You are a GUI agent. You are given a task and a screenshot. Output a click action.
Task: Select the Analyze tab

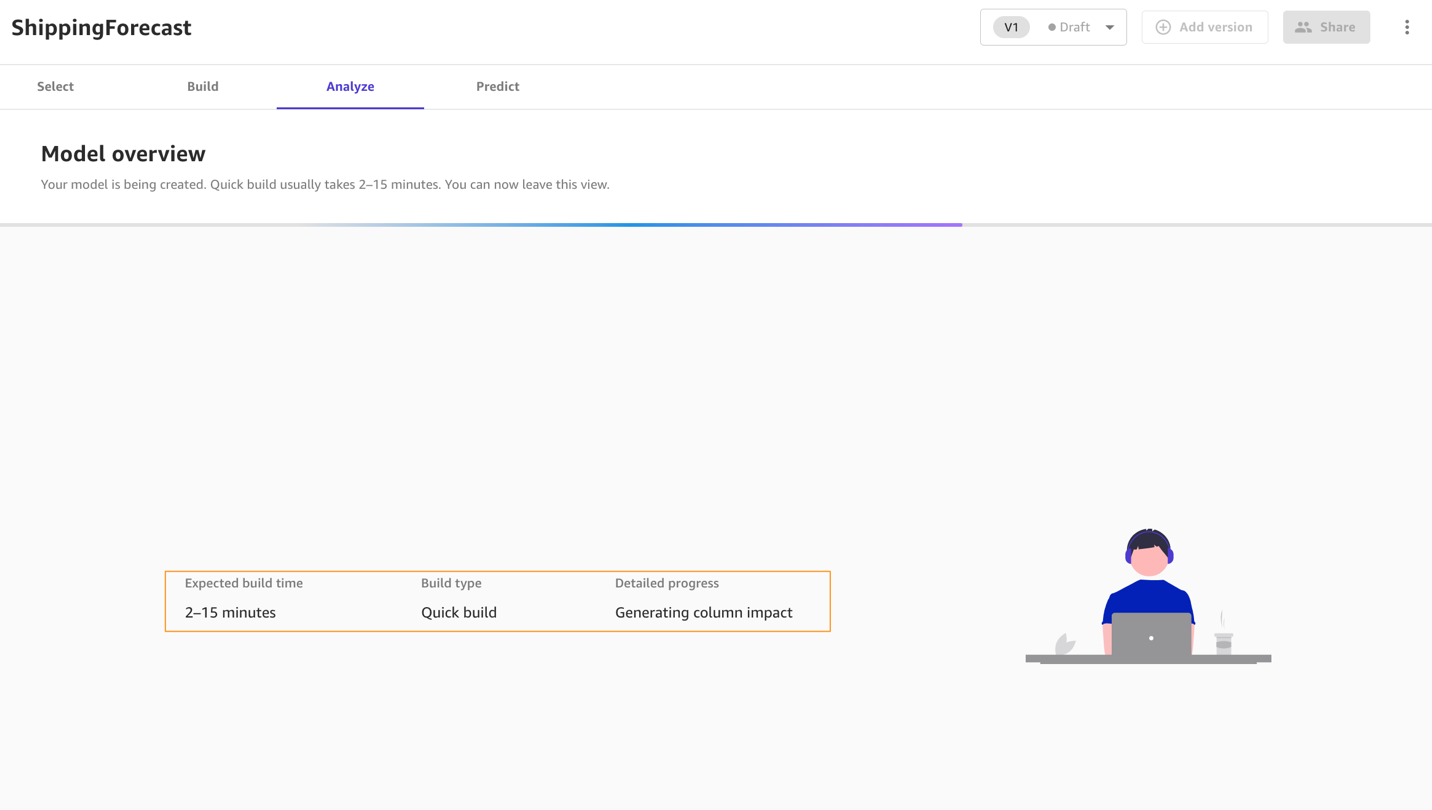[350, 87]
